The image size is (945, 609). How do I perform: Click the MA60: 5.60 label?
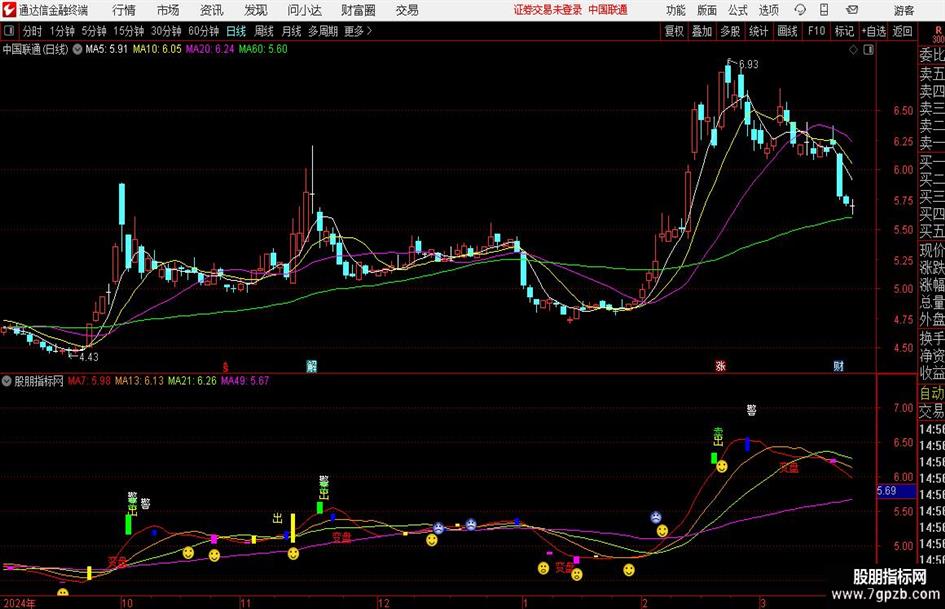coord(263,49)
